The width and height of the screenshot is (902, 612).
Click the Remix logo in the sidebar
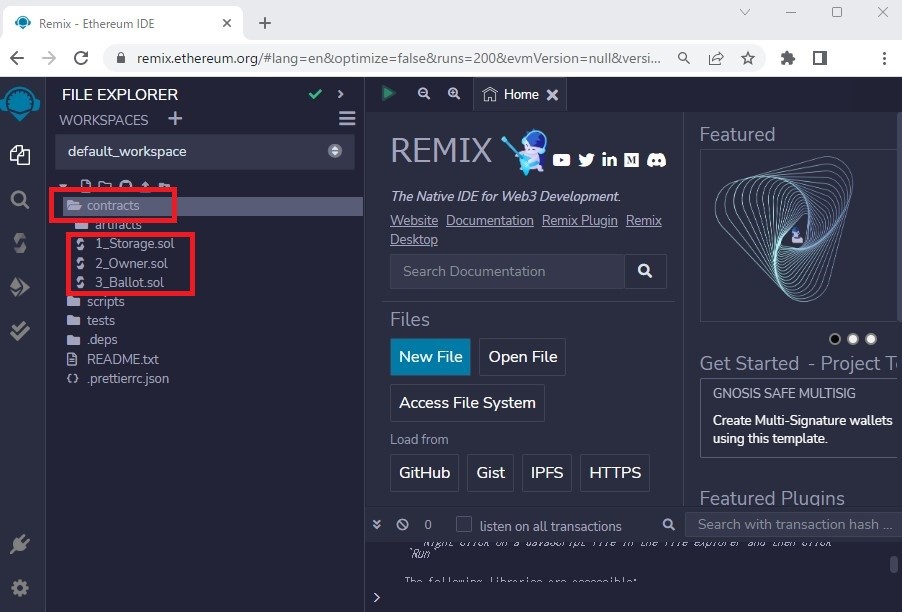[20, 103]
